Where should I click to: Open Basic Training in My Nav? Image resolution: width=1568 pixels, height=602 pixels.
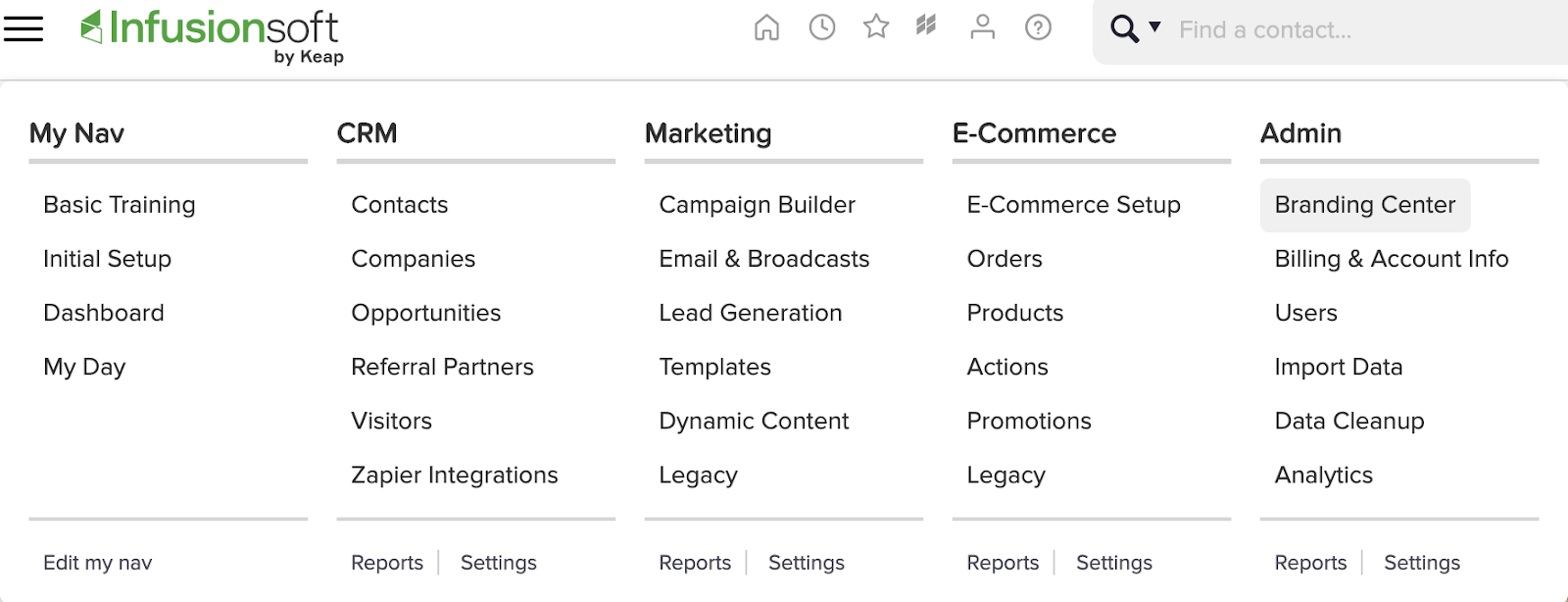click(x=120, y=205)
